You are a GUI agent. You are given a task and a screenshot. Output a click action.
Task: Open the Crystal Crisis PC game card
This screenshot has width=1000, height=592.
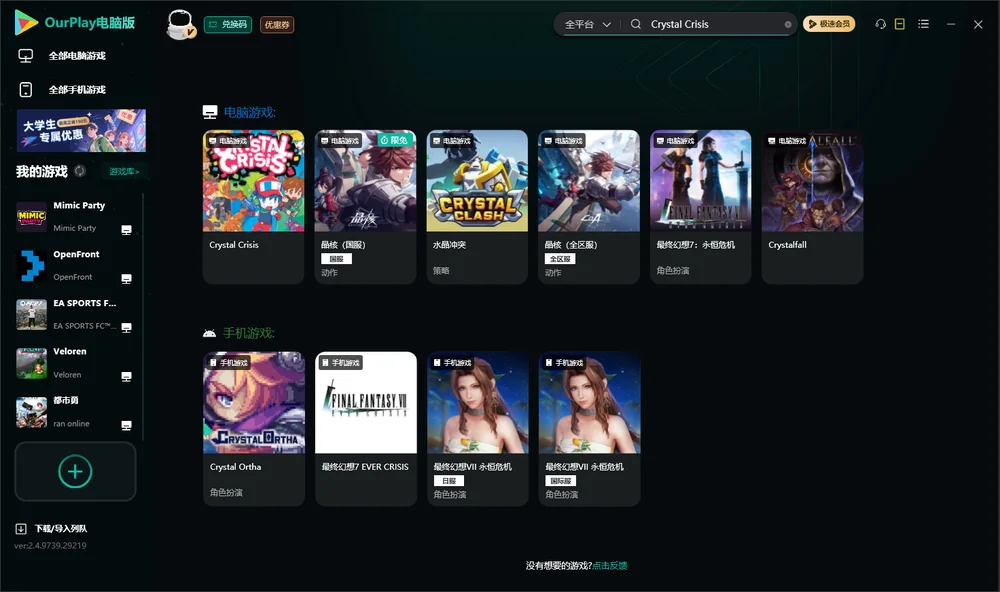253,207
